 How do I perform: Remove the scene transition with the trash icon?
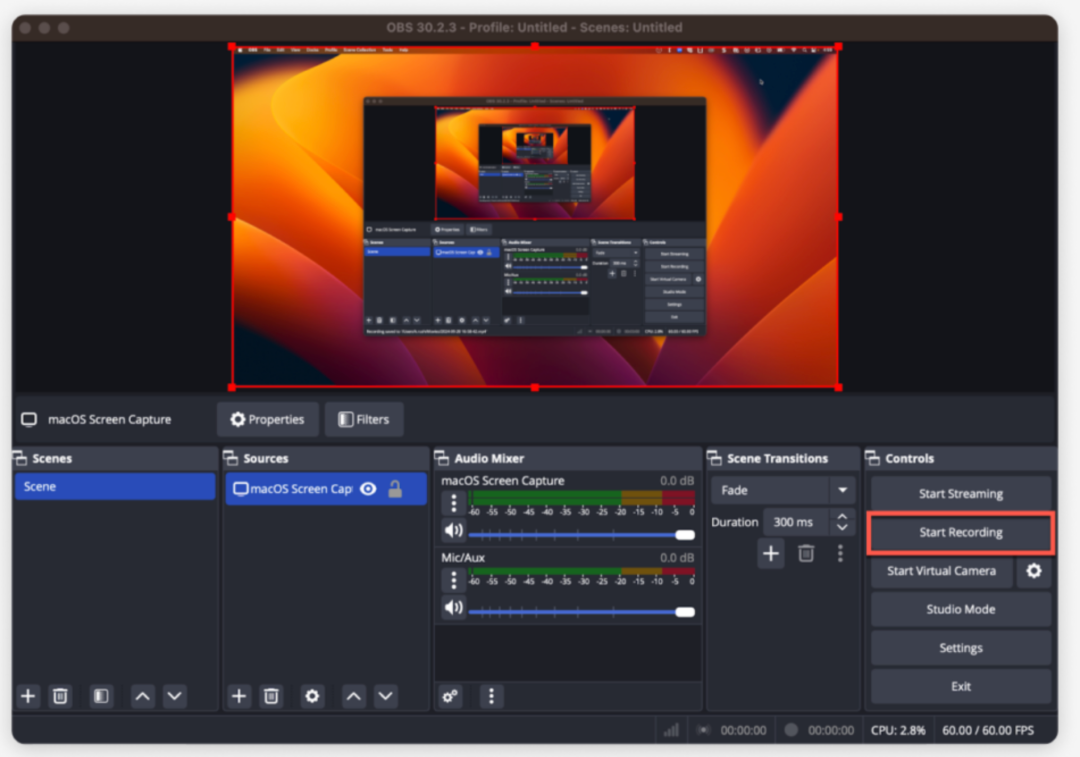[x=806, y=553]
